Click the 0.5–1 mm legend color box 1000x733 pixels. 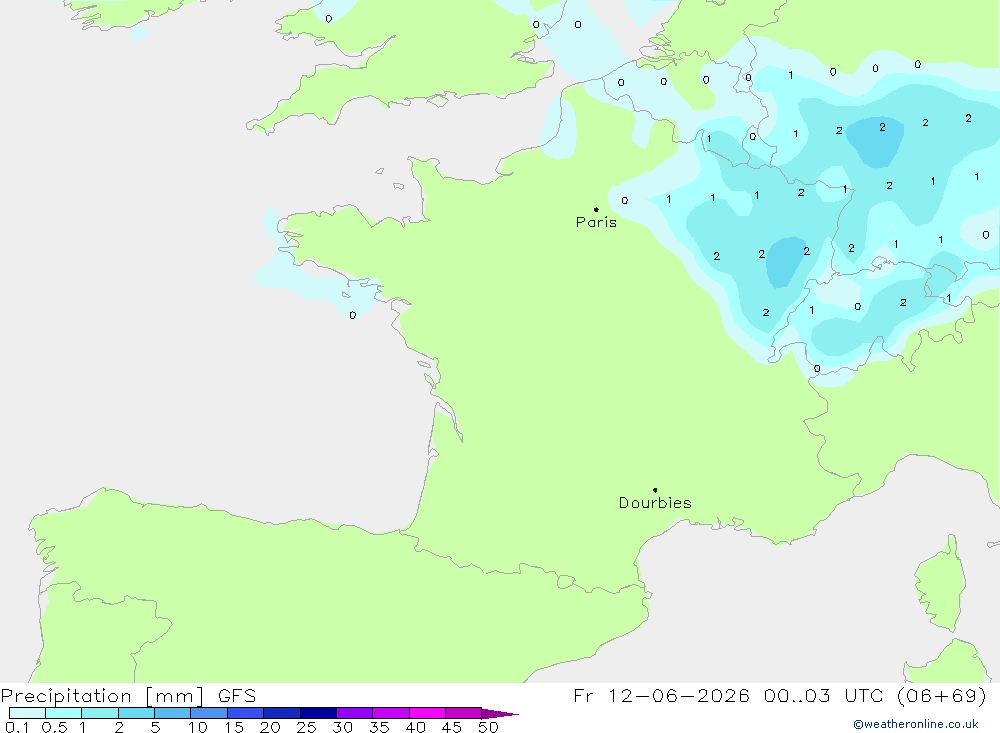64,713
